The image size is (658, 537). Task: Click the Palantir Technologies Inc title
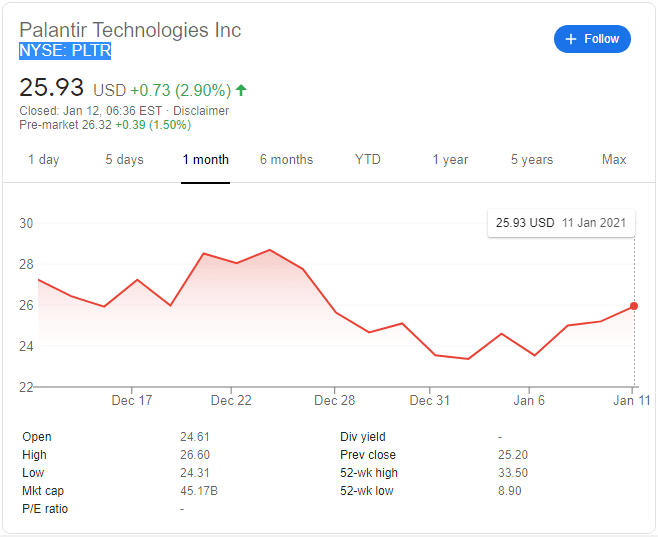130,30
